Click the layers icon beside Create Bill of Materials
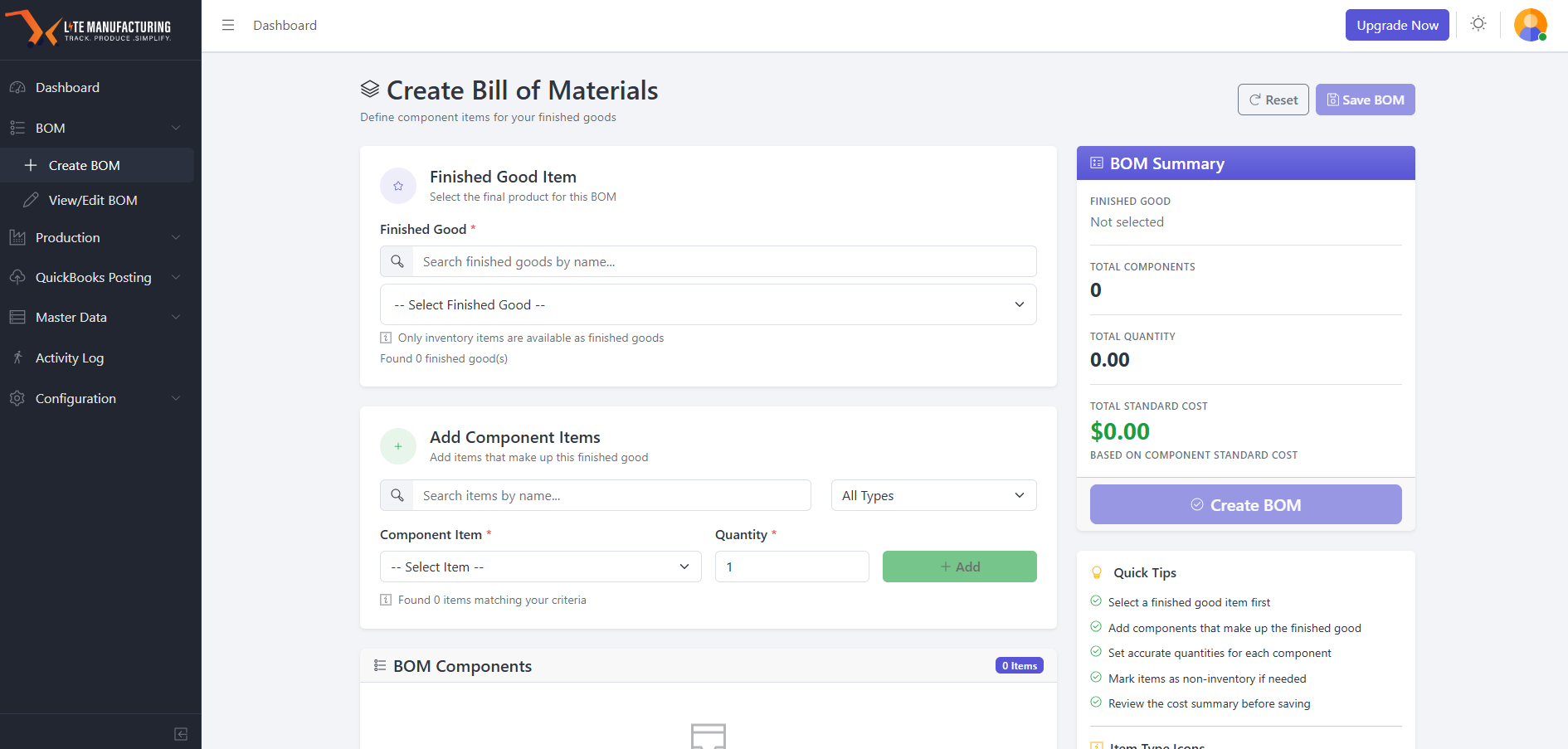 (x=370, y=89)
